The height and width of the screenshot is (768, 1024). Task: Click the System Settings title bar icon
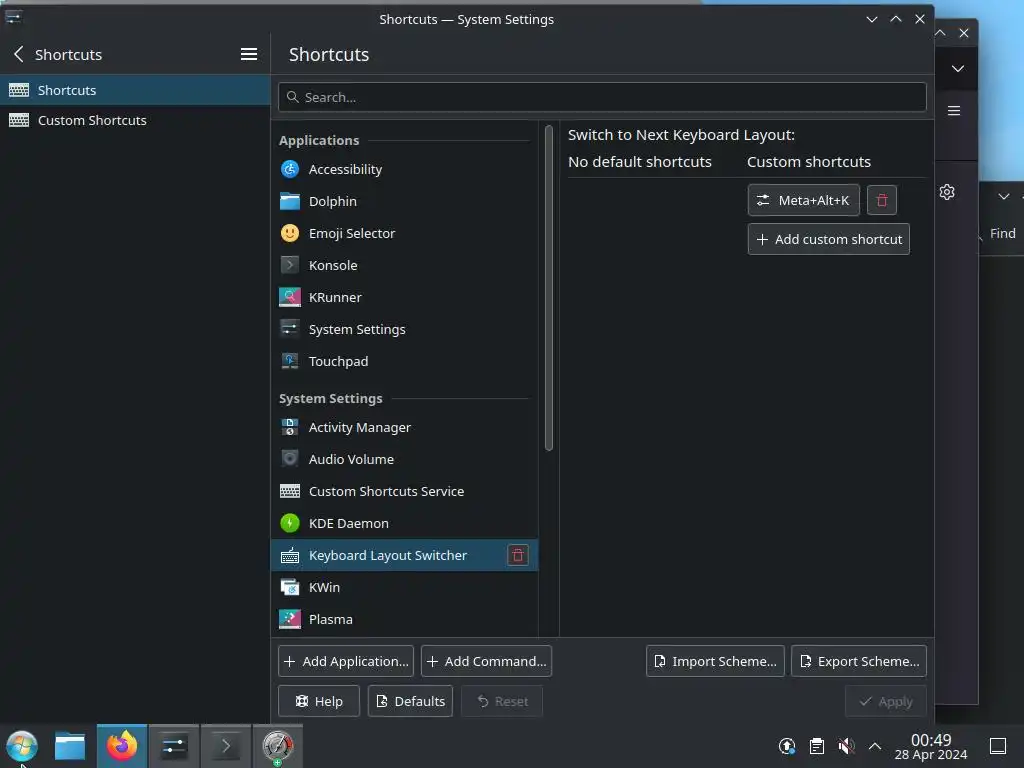point(13,16)
